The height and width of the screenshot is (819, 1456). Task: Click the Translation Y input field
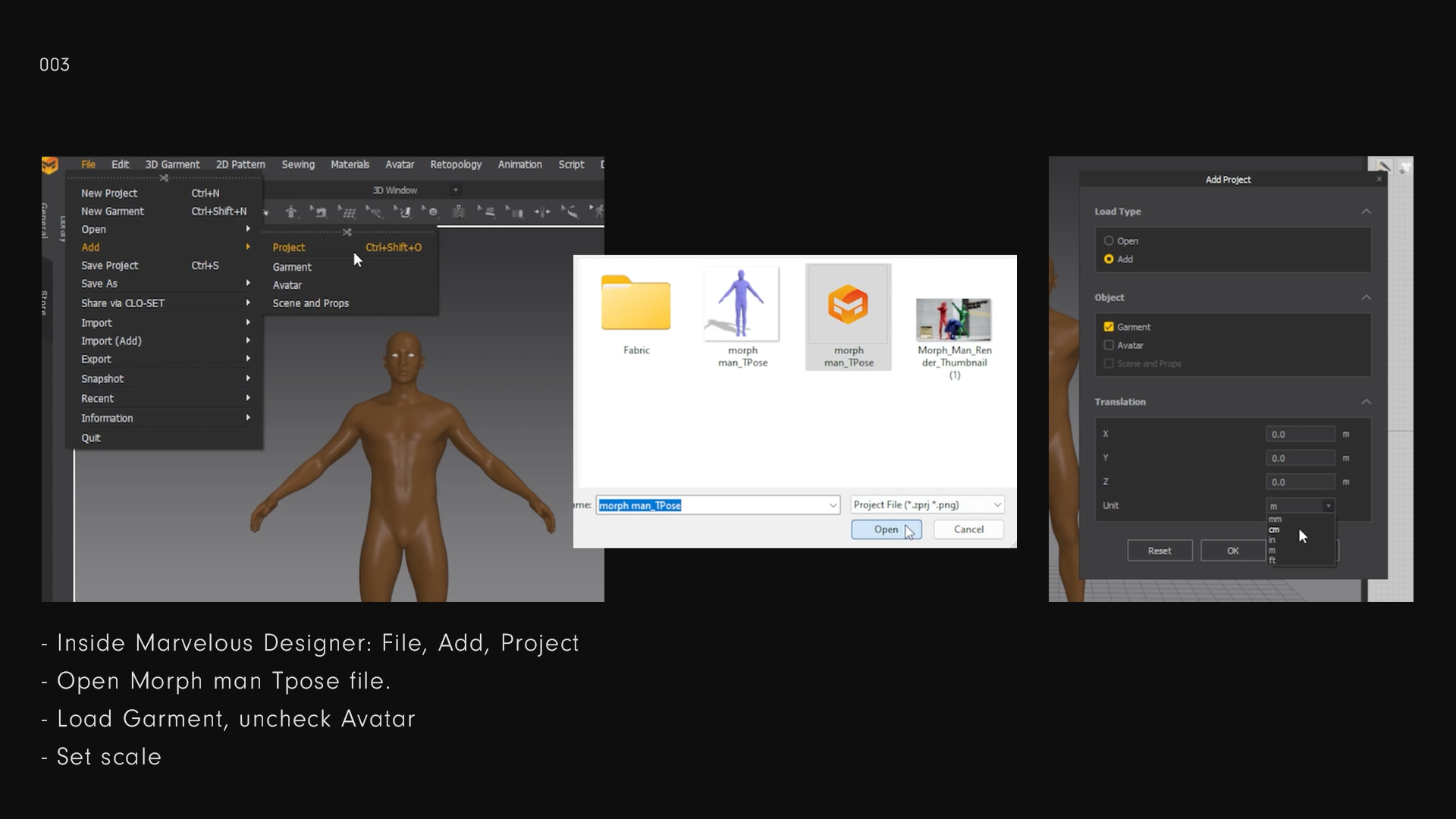coord(1301,458)
